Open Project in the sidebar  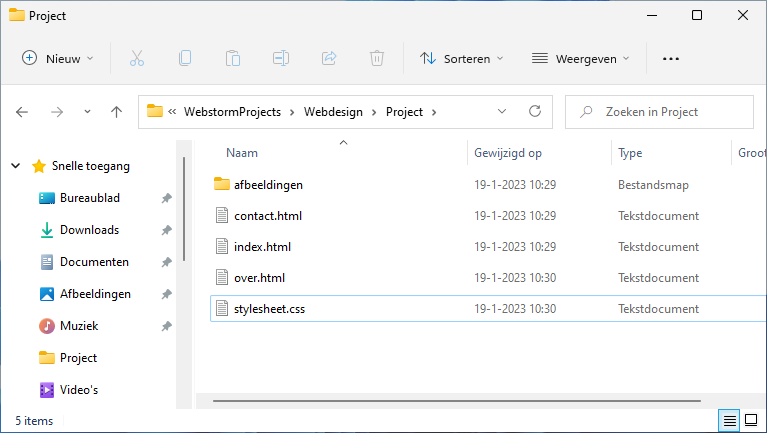pyautogui.click(x=78, y=358)
